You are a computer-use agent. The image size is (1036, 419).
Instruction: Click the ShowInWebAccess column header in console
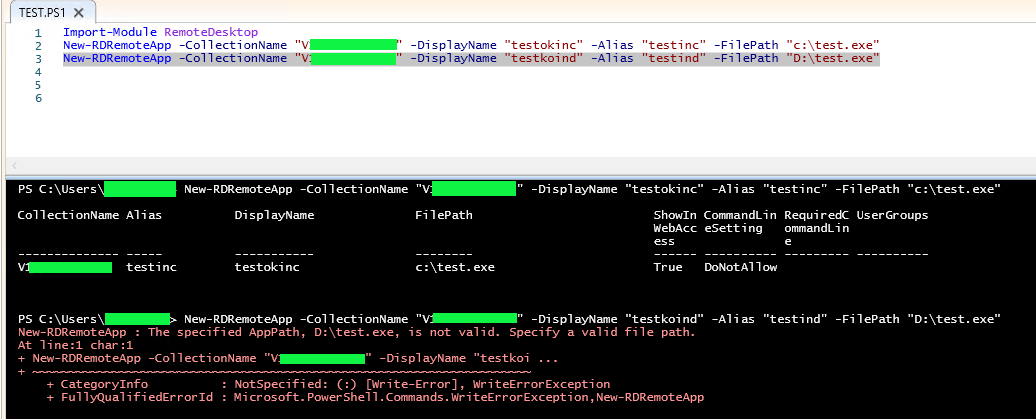675,228
